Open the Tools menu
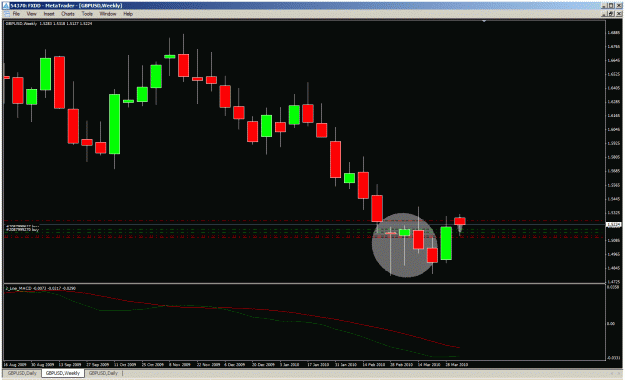625x380 pixels. click(x=87, y=14)
